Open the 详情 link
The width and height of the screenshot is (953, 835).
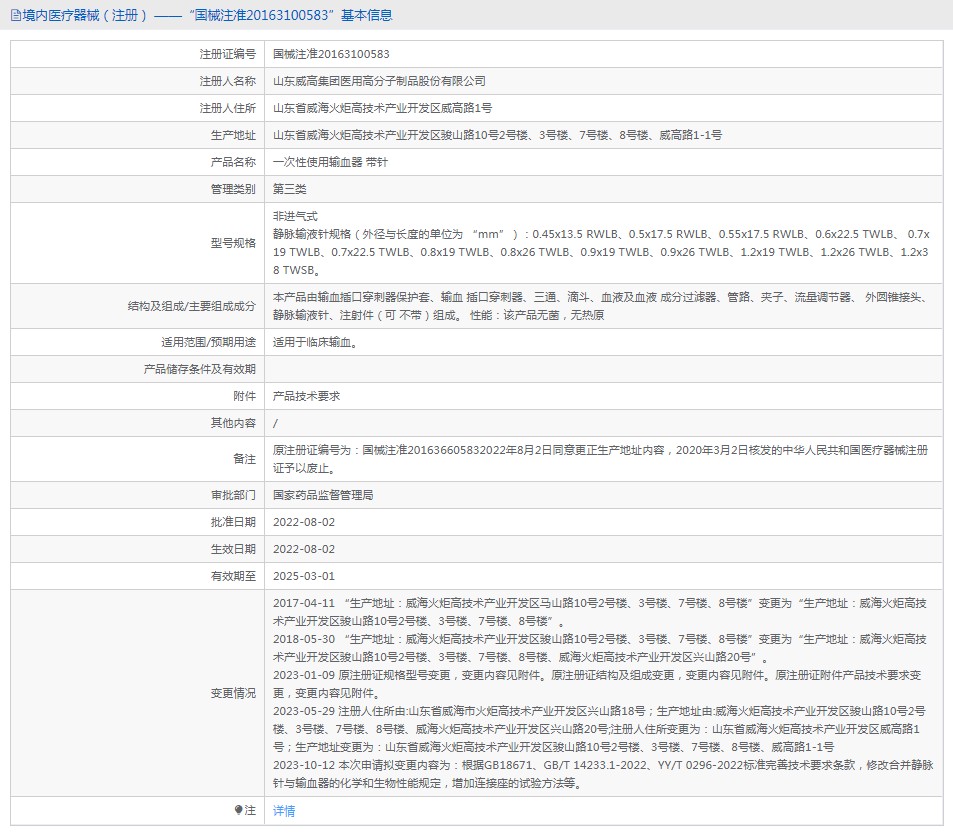point(284,811)
